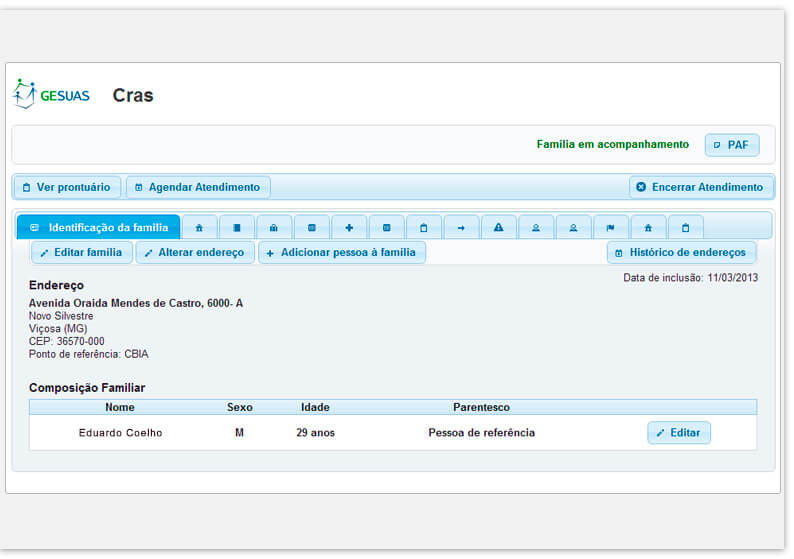
Task: Click the Idade column header
Action: click(315, 407)
